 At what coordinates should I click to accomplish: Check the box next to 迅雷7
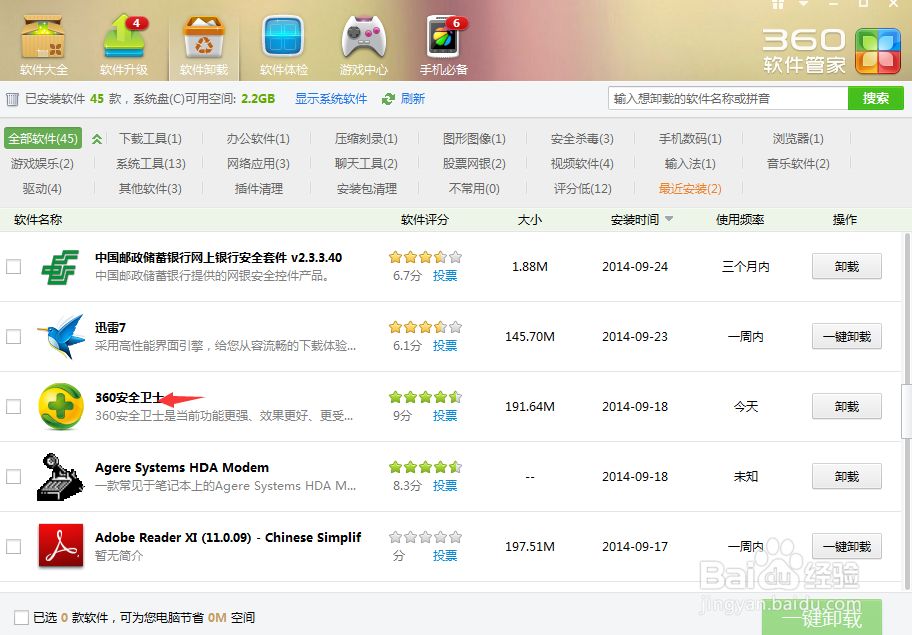click(14, 337)
